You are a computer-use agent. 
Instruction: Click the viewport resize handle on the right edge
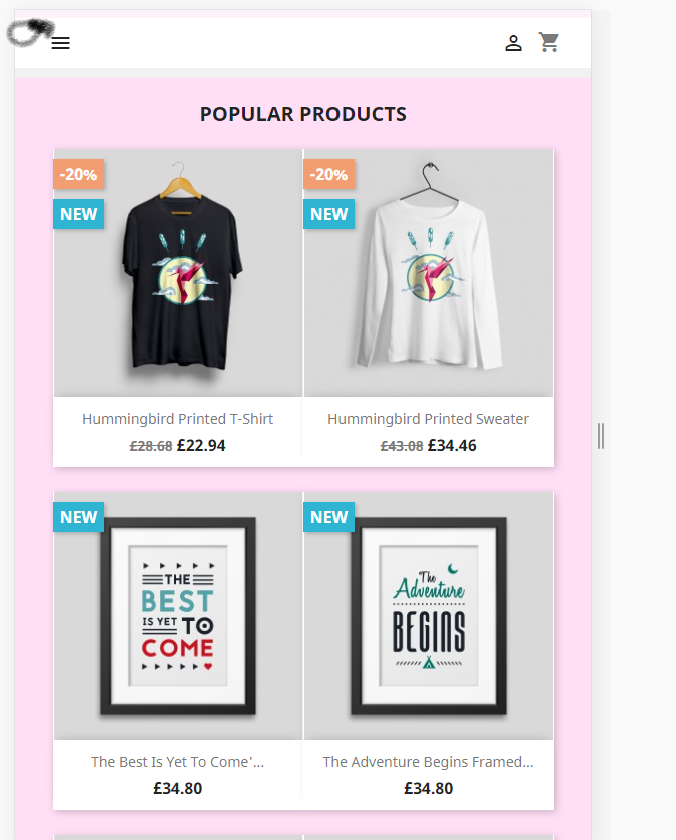click(x=601, y=436)
